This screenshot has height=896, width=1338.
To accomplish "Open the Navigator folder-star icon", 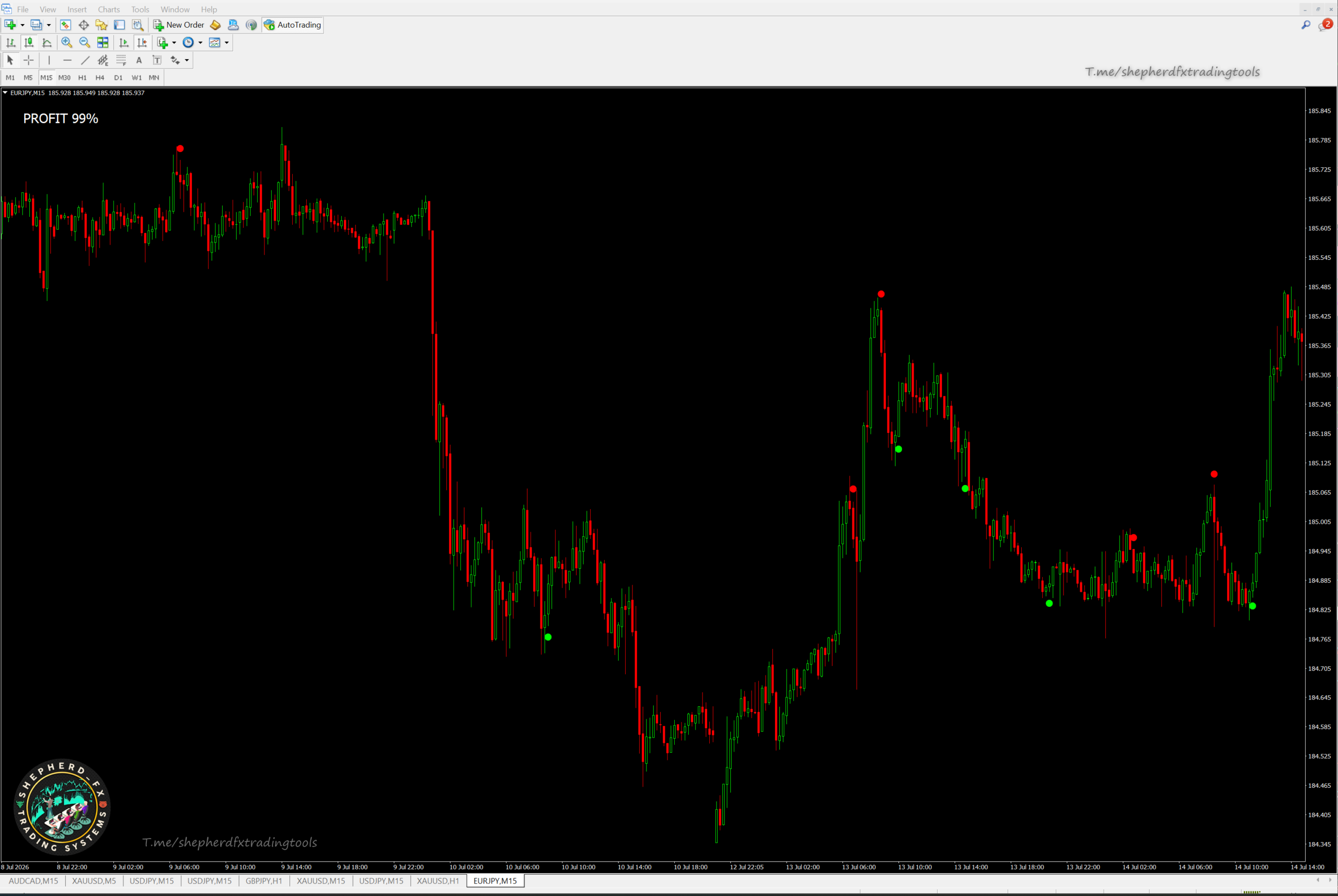I will 102,25.
